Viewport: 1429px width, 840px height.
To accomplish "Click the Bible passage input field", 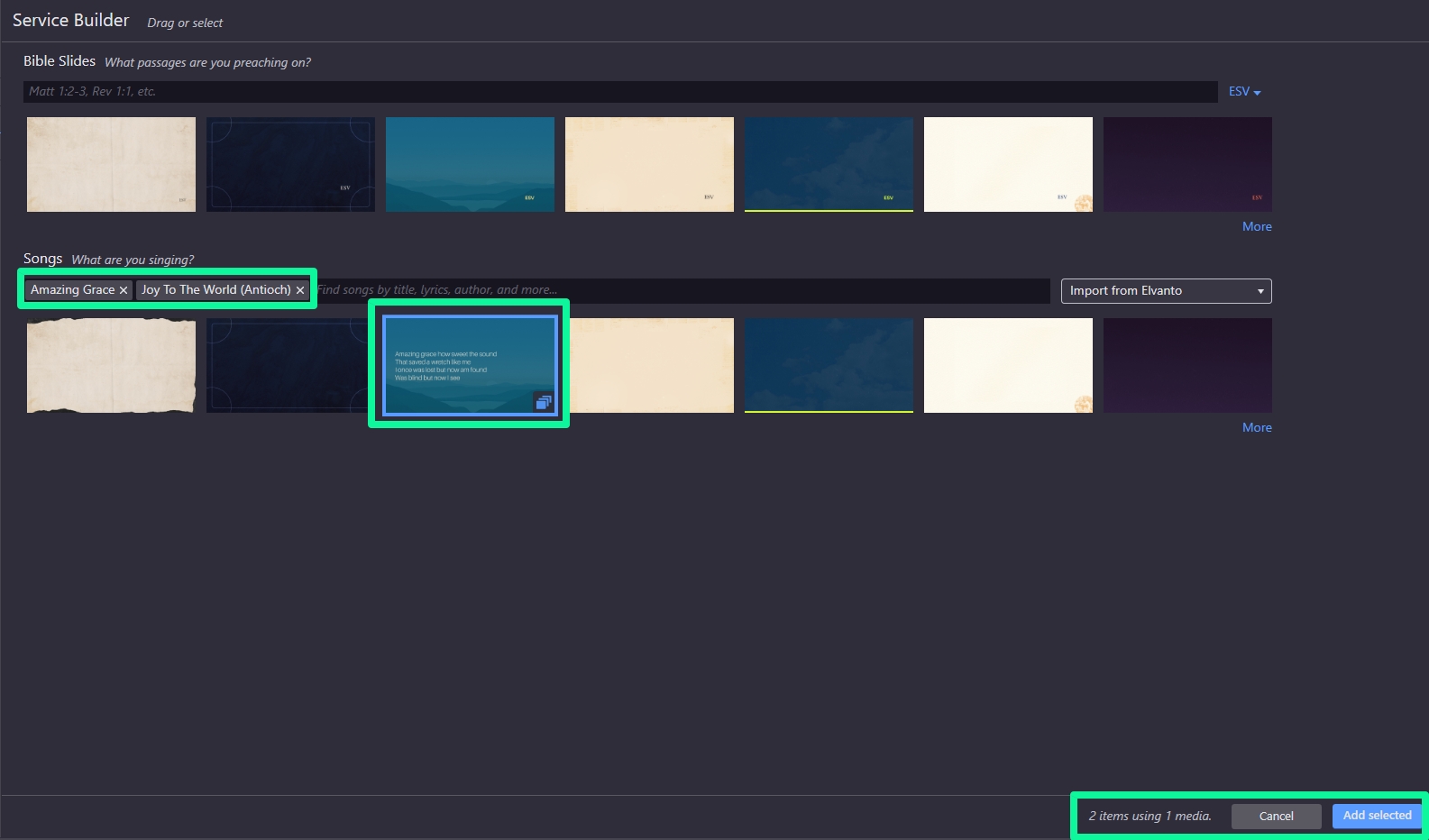I will pos(620,92).
